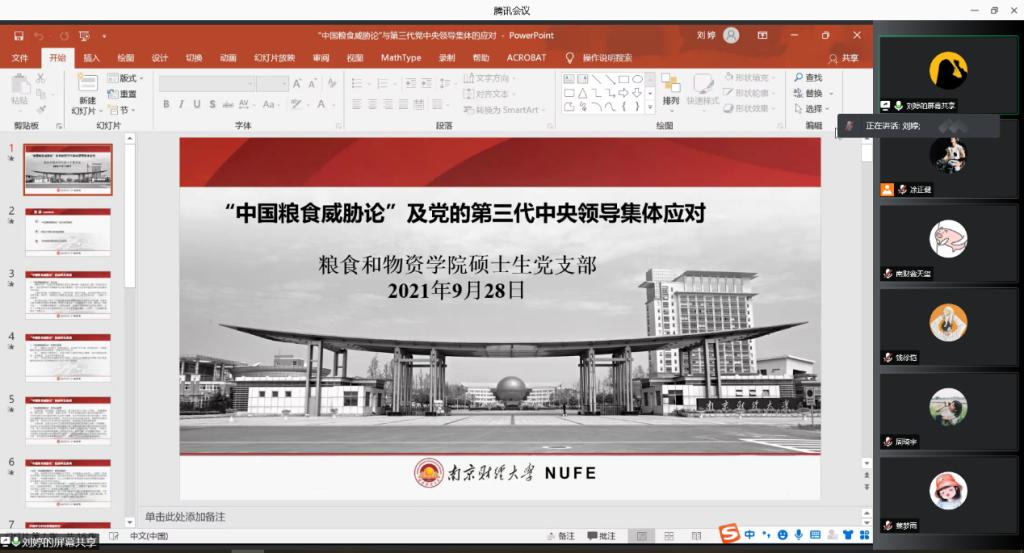The height and width of the screenshot is (553, 1024).
Task: Click Start From Beginning icon in title bar
Action: click(x=84, y=36)
